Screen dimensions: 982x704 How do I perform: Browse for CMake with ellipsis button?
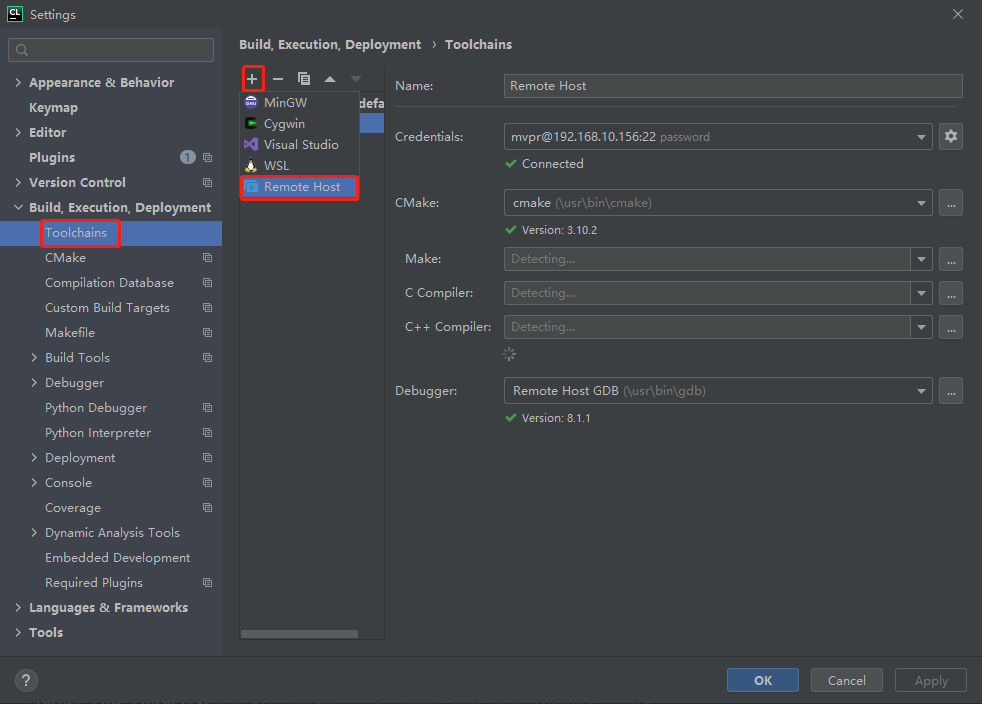pyautogui.click(x=951, y=203)
